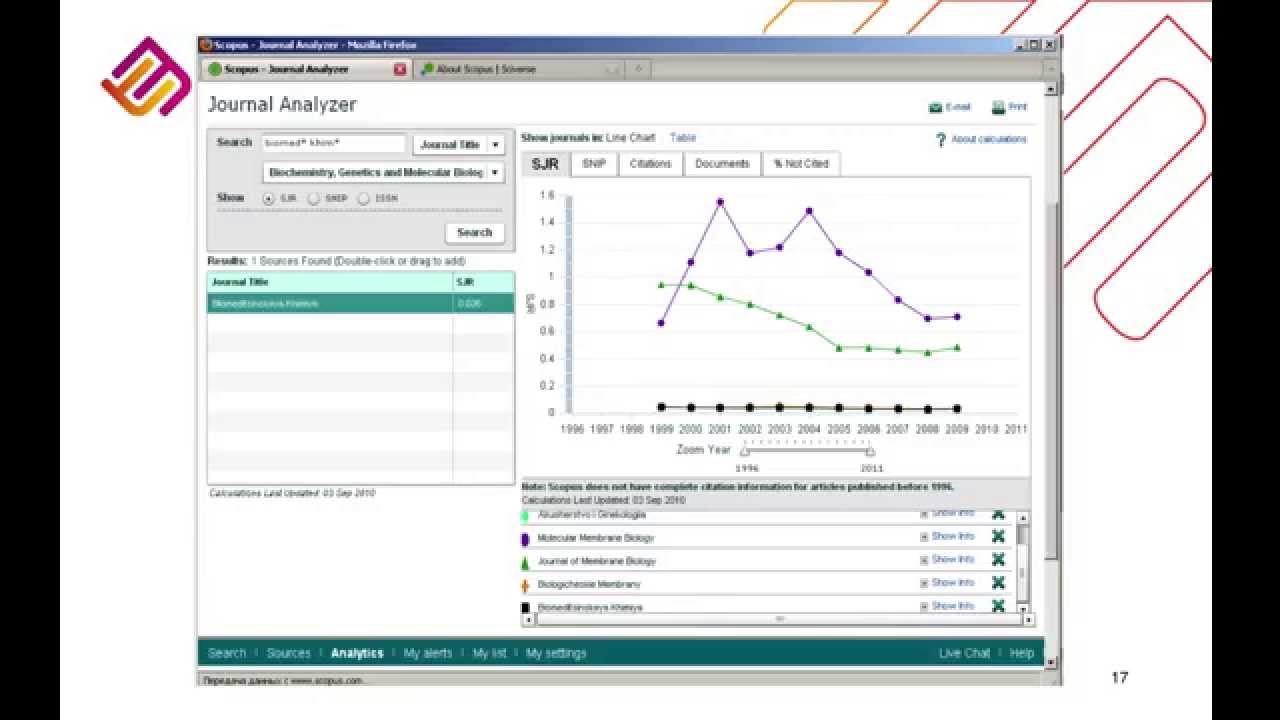Image resolution: width=1280 pixels, height=720 pixels.
Task: Click the About calculations question mark icon
Action: 940,140
